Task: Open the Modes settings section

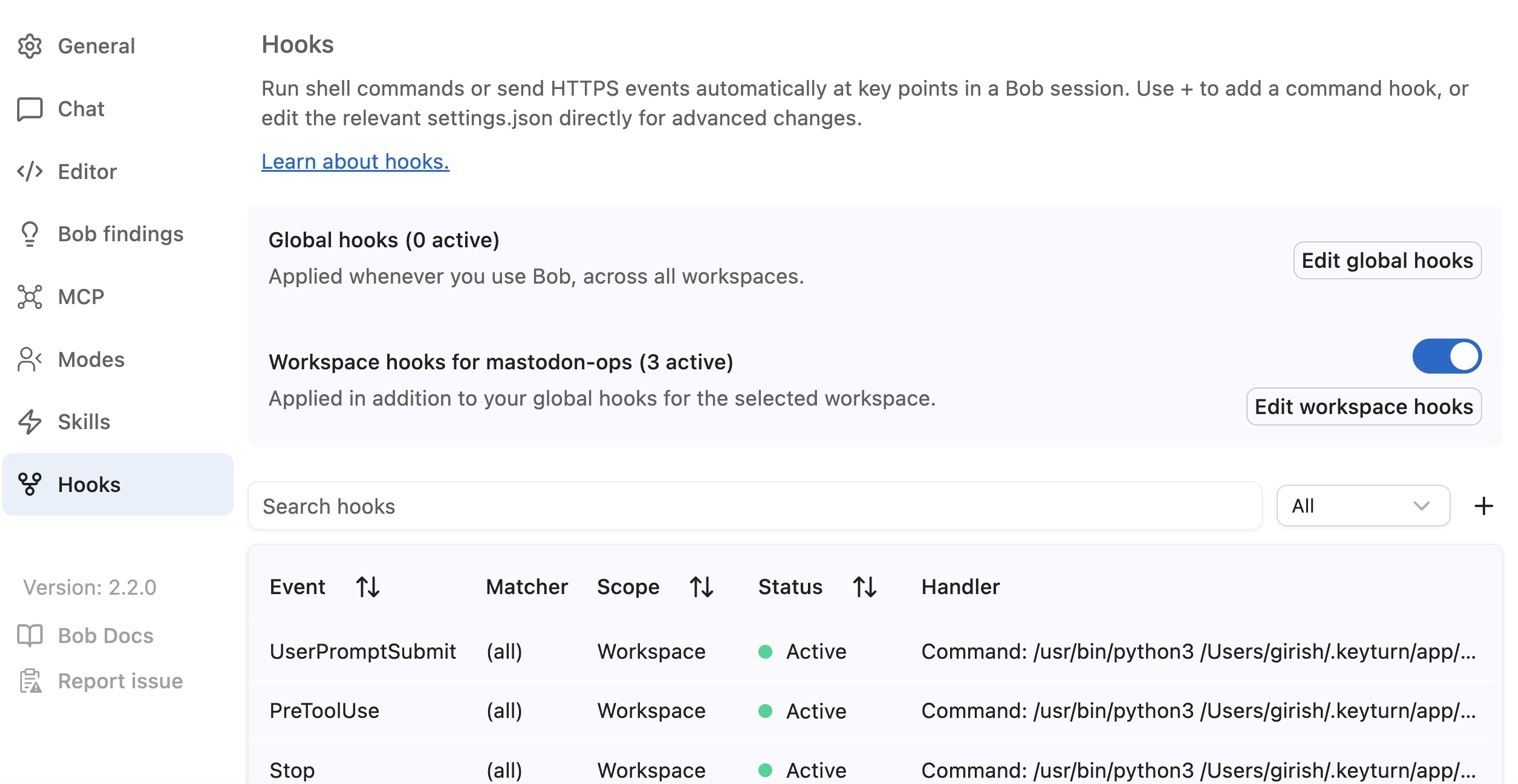Action: [117, 359]
